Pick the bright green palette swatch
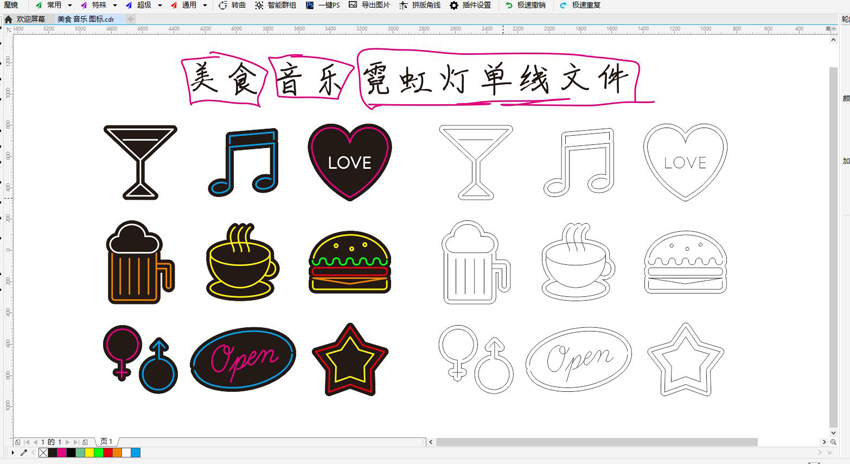The width and height of the screenshot is (850, 464). [x=99, y=453]
